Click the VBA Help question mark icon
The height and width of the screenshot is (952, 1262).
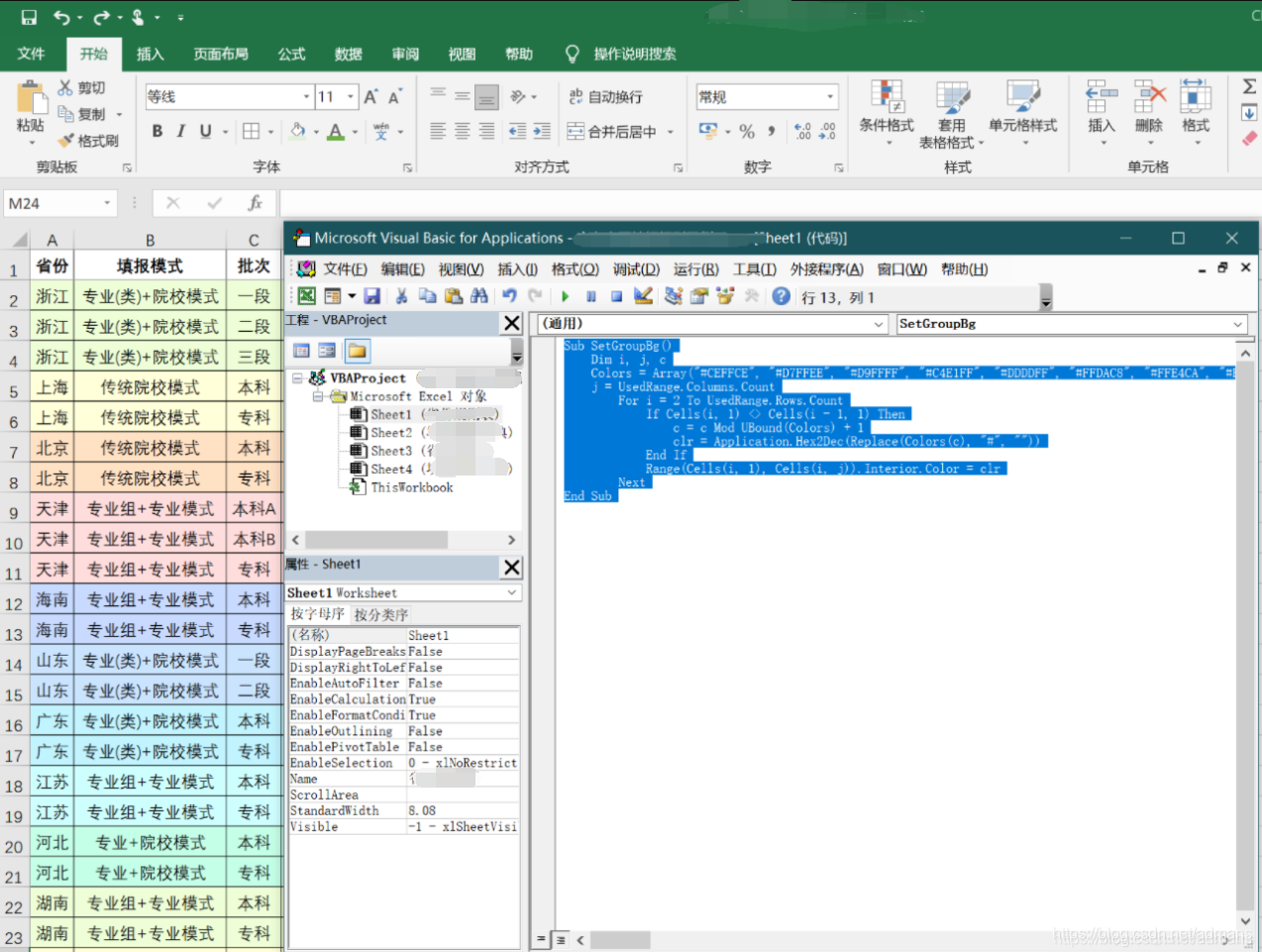pyautogui.click(x=782, y=296)
